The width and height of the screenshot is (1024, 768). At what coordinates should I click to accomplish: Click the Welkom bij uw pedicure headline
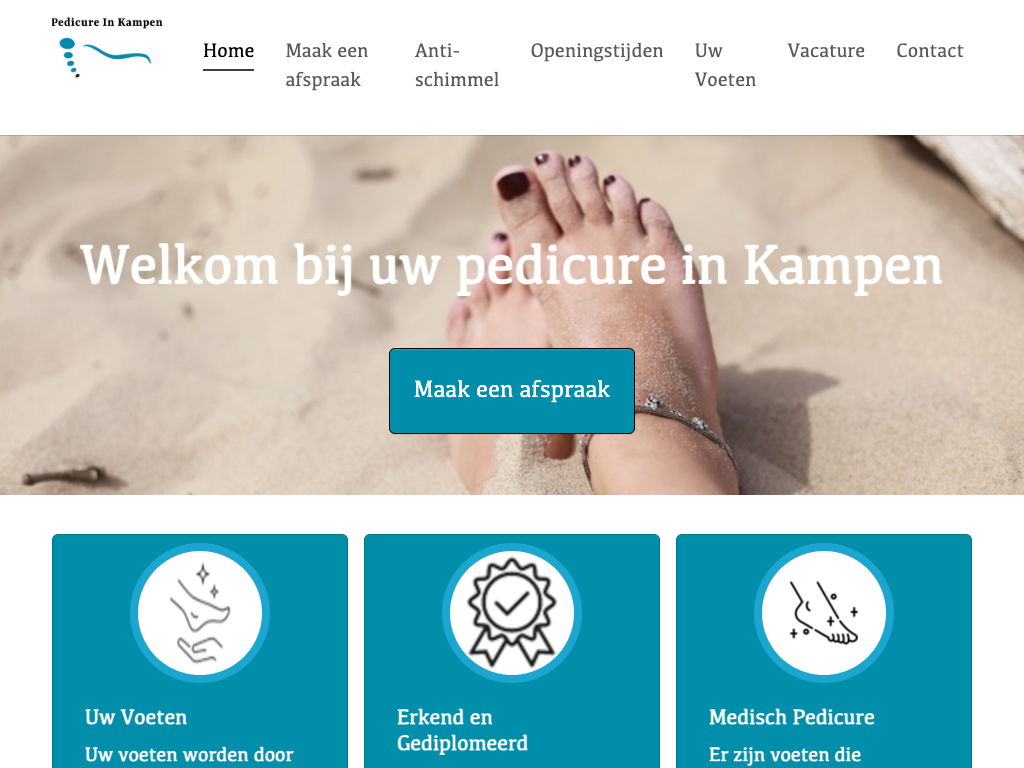511,266
